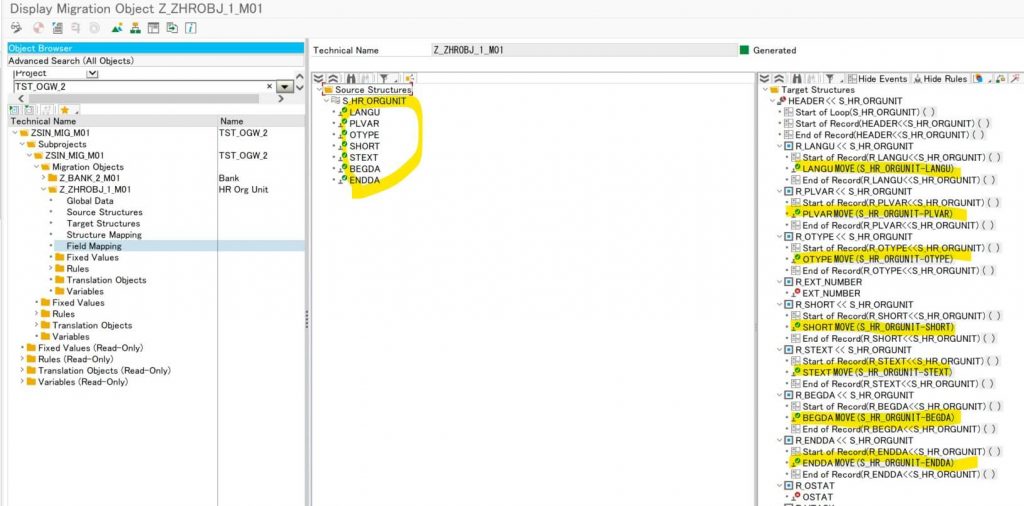The height and width of the screenshot is (506, 1024).
Task: Expand all nodes in Source Structures pane
Action: pos(319,78)
